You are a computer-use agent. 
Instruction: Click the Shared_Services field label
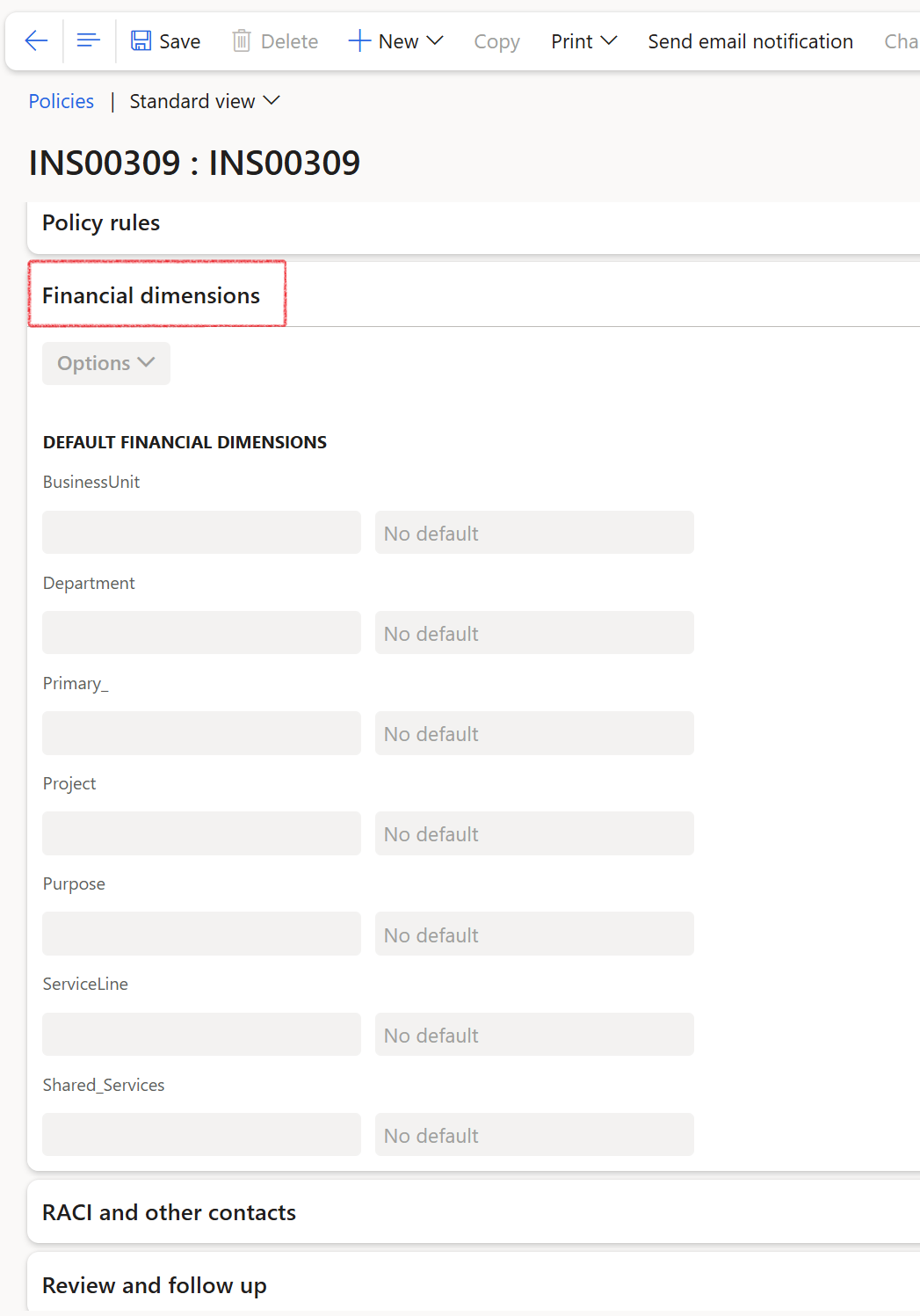[104, 1086]
